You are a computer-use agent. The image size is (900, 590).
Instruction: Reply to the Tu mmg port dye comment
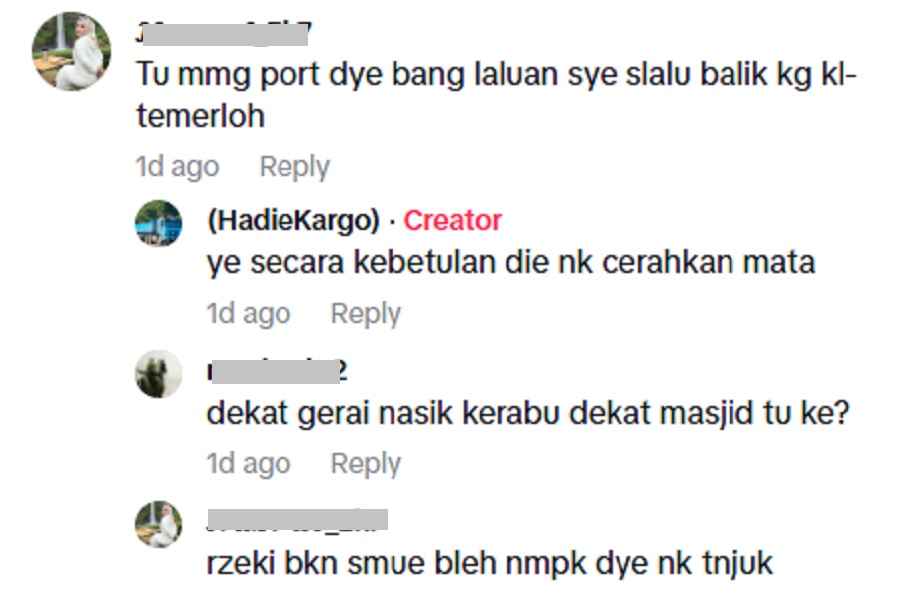[x=294, y=168]
